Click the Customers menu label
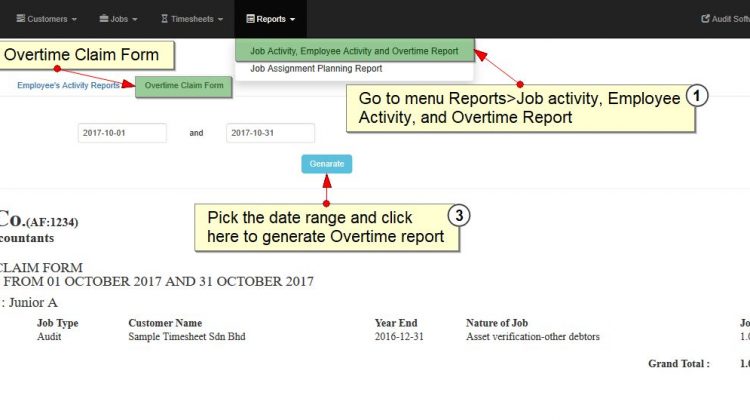The width and height of the screenshot is (750, 420). [x=47, y=19]
